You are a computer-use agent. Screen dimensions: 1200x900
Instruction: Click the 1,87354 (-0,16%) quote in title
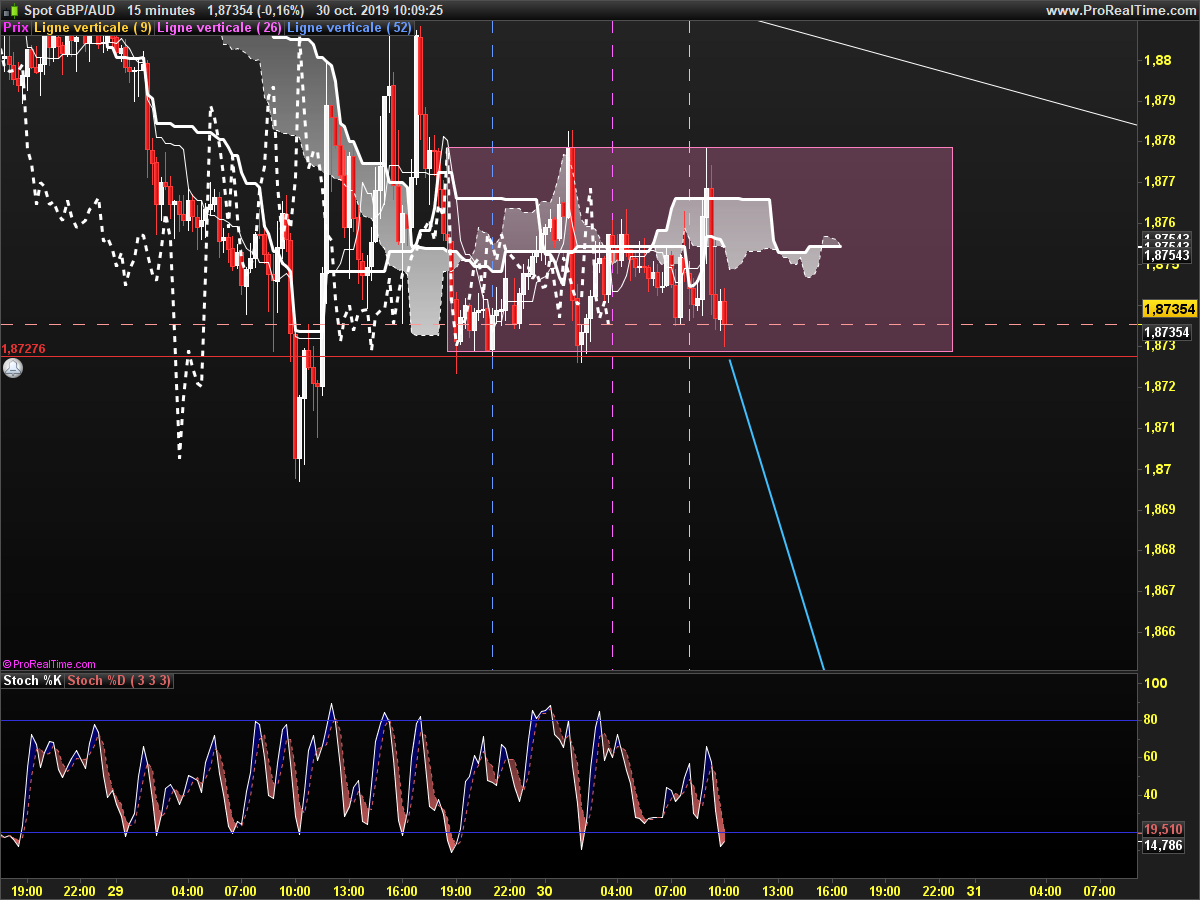pyautogui.click(x=255, y=10)
